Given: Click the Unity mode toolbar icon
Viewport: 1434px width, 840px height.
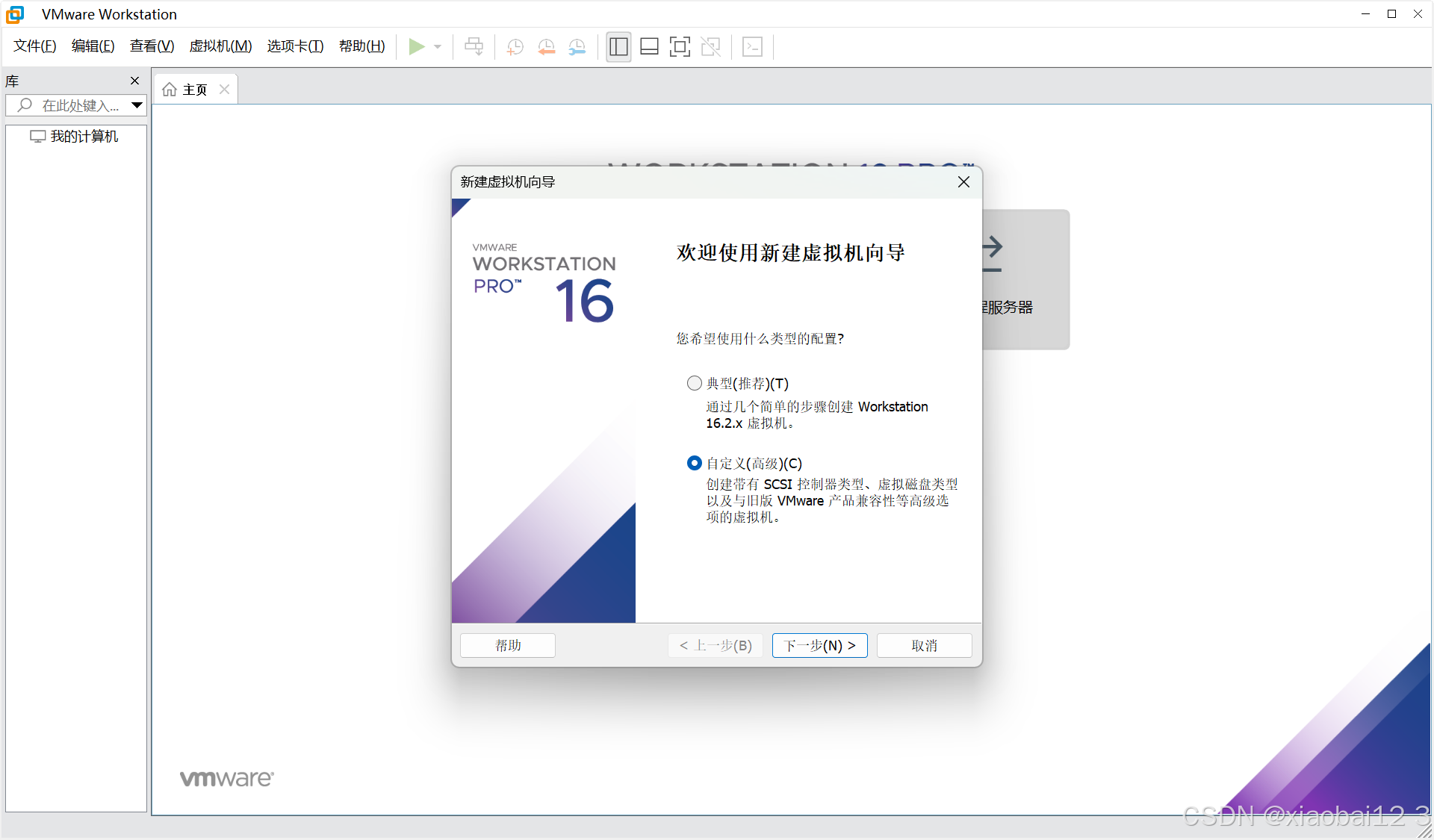Looking at the screenshot, I should point(710,46).
